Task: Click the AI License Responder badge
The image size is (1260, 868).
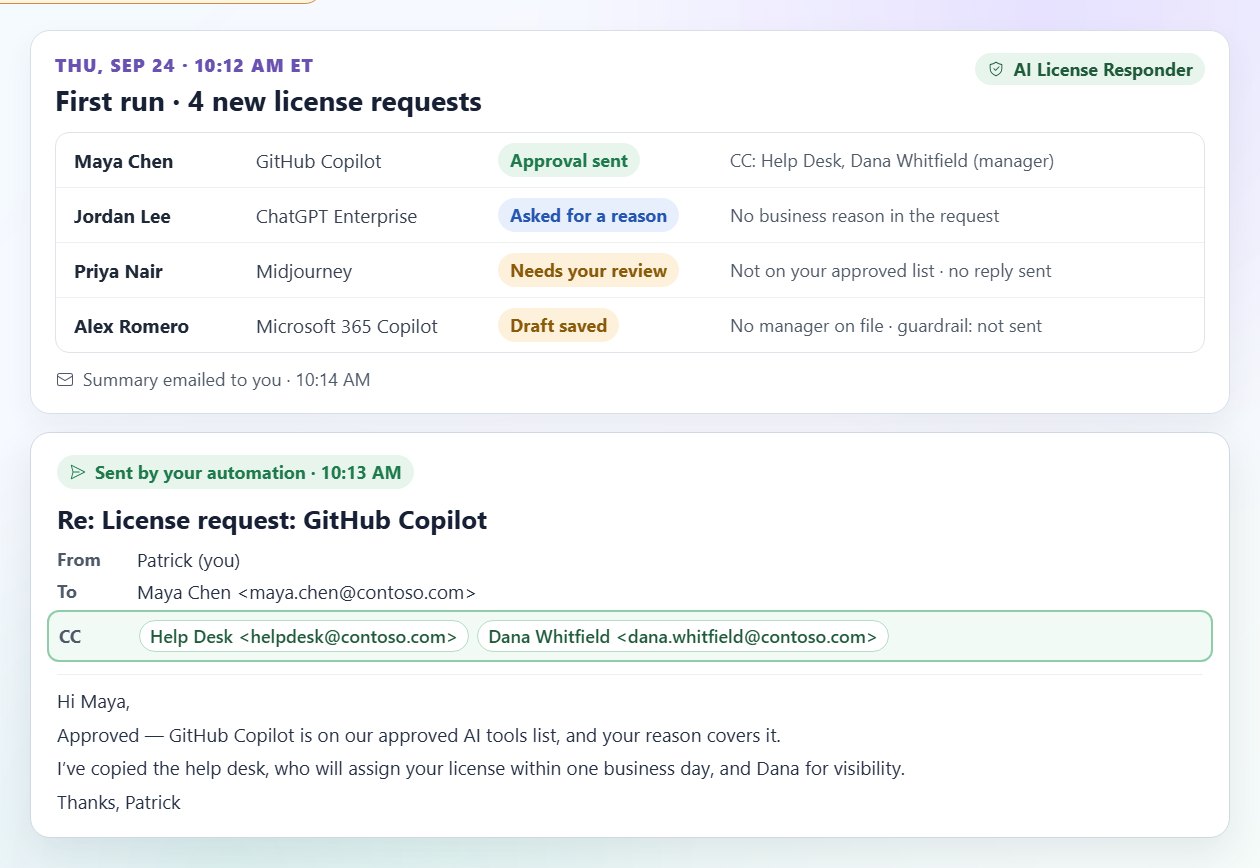Action: (x=1090, y=69)
